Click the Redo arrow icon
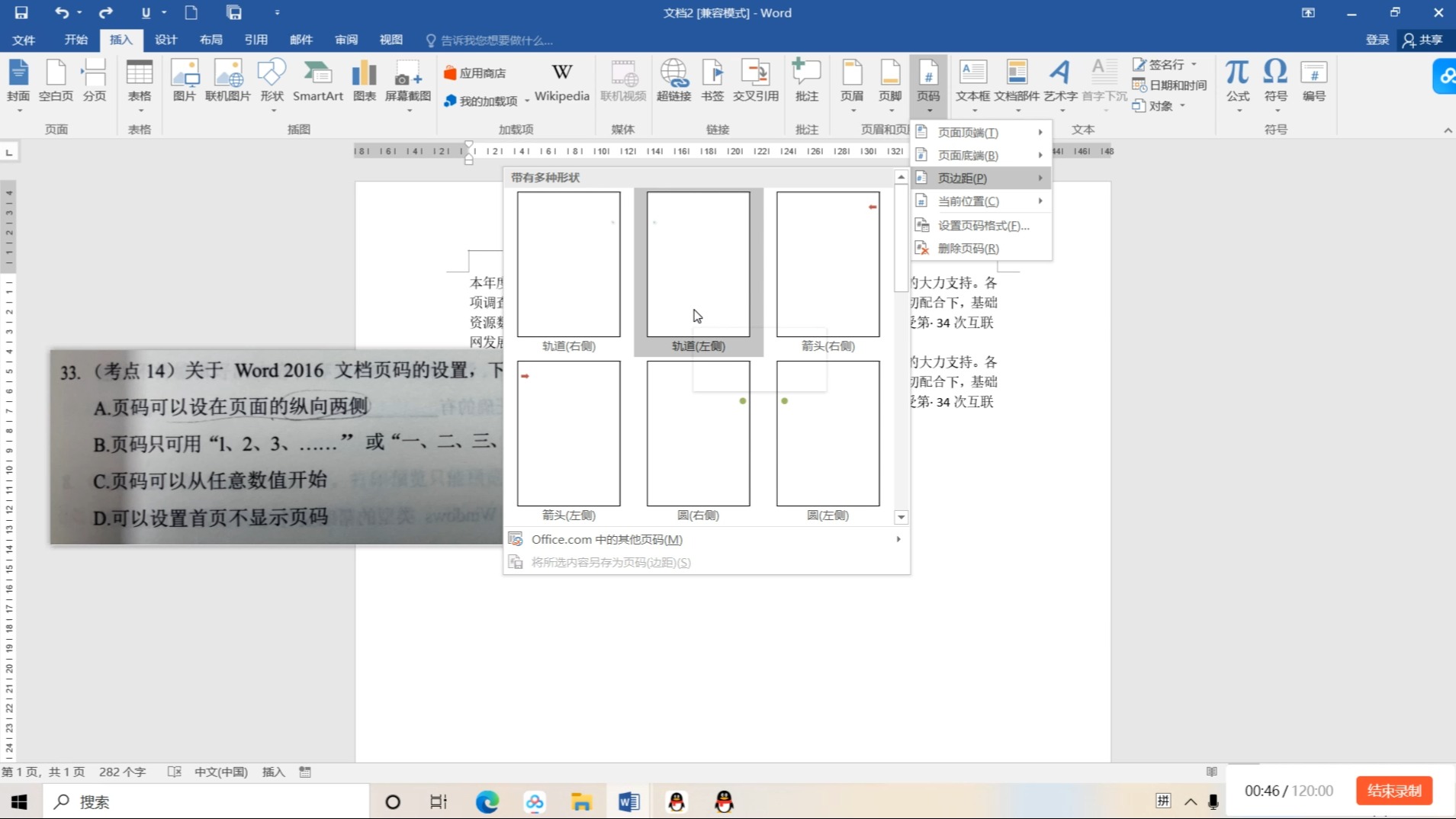1456x819 pixels. pos(106,12)
